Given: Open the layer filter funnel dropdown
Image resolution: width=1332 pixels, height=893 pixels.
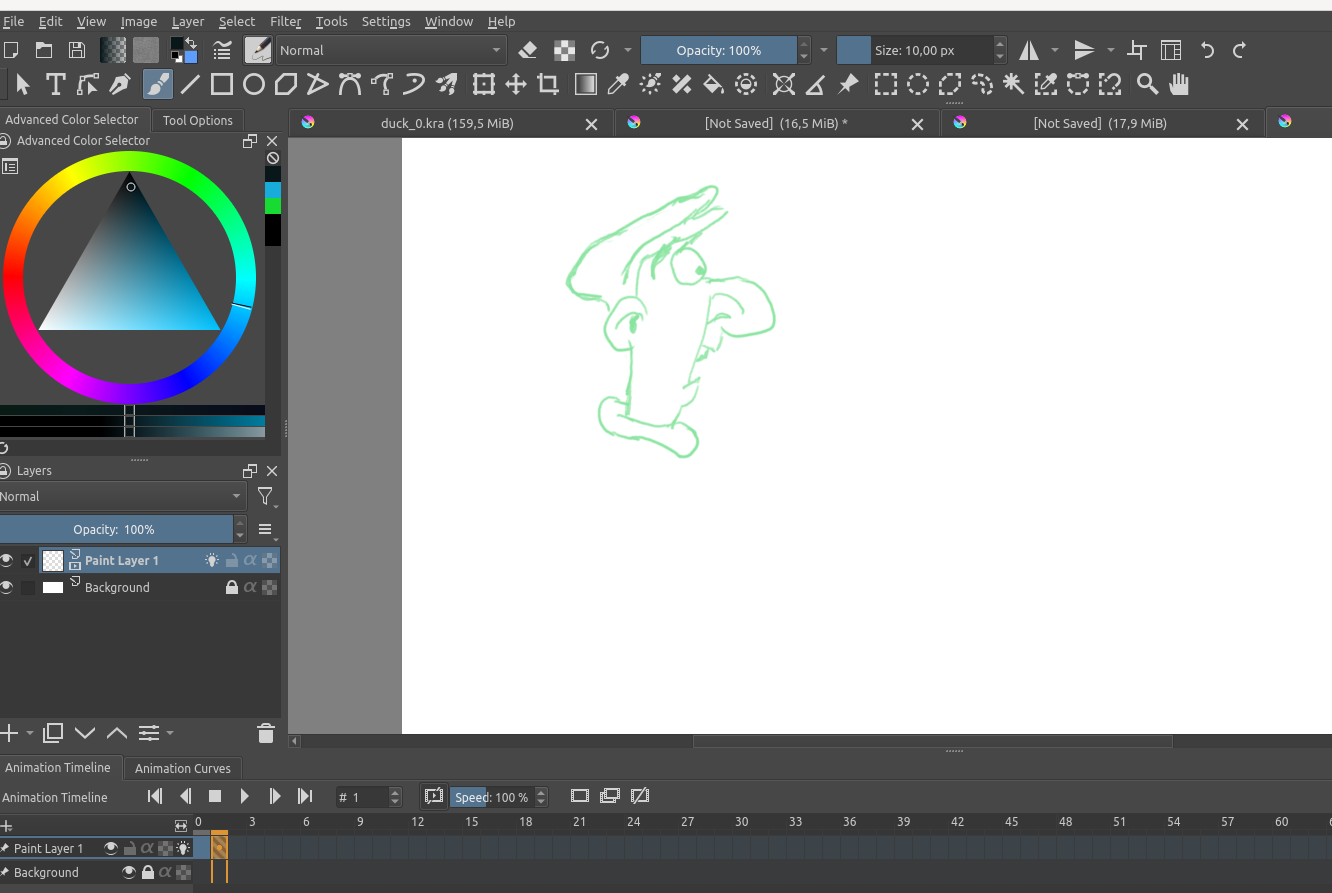Looking at the screenshot, I should pos(266,497).
